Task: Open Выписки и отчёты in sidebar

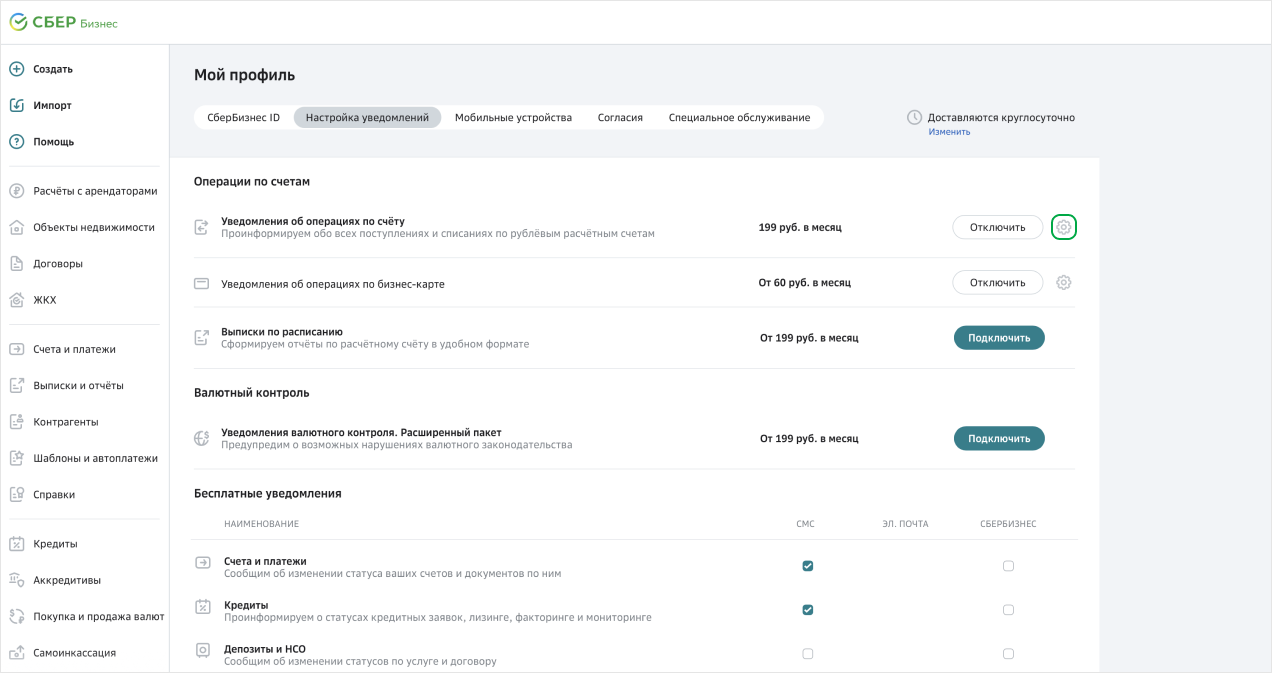Action: [78, 385]
